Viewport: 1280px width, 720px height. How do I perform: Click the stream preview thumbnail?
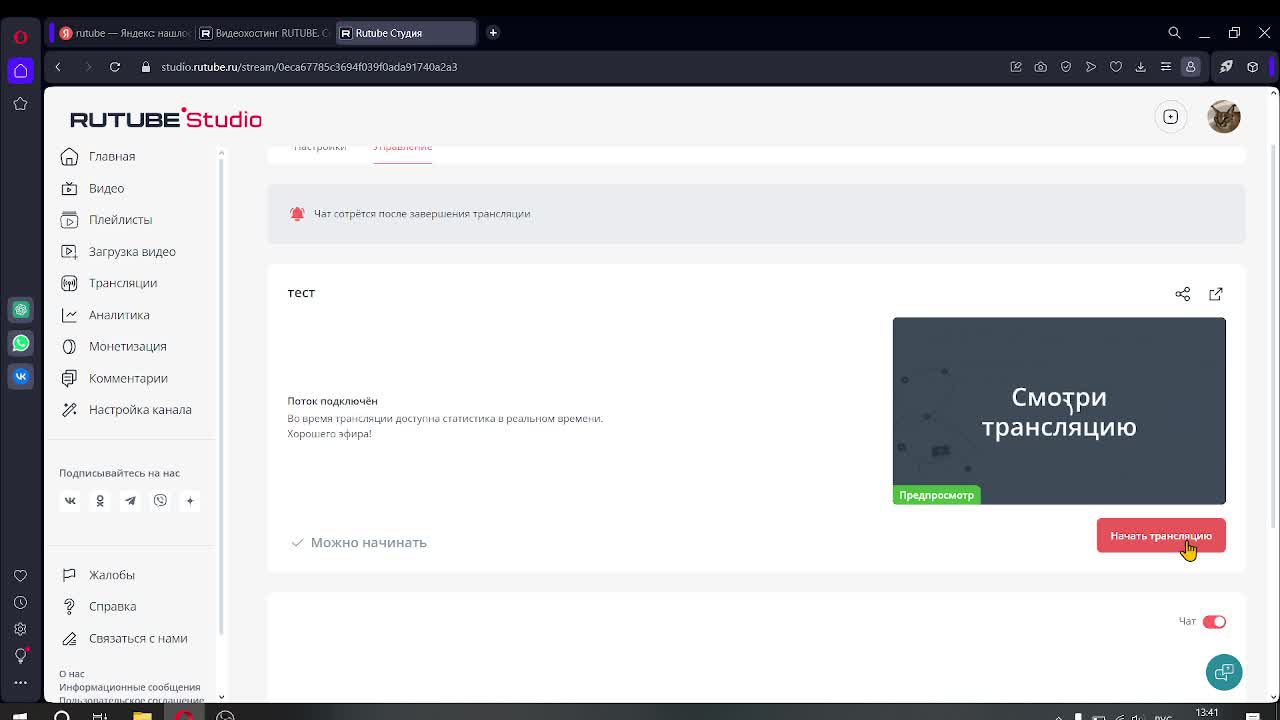point(1059,411)
